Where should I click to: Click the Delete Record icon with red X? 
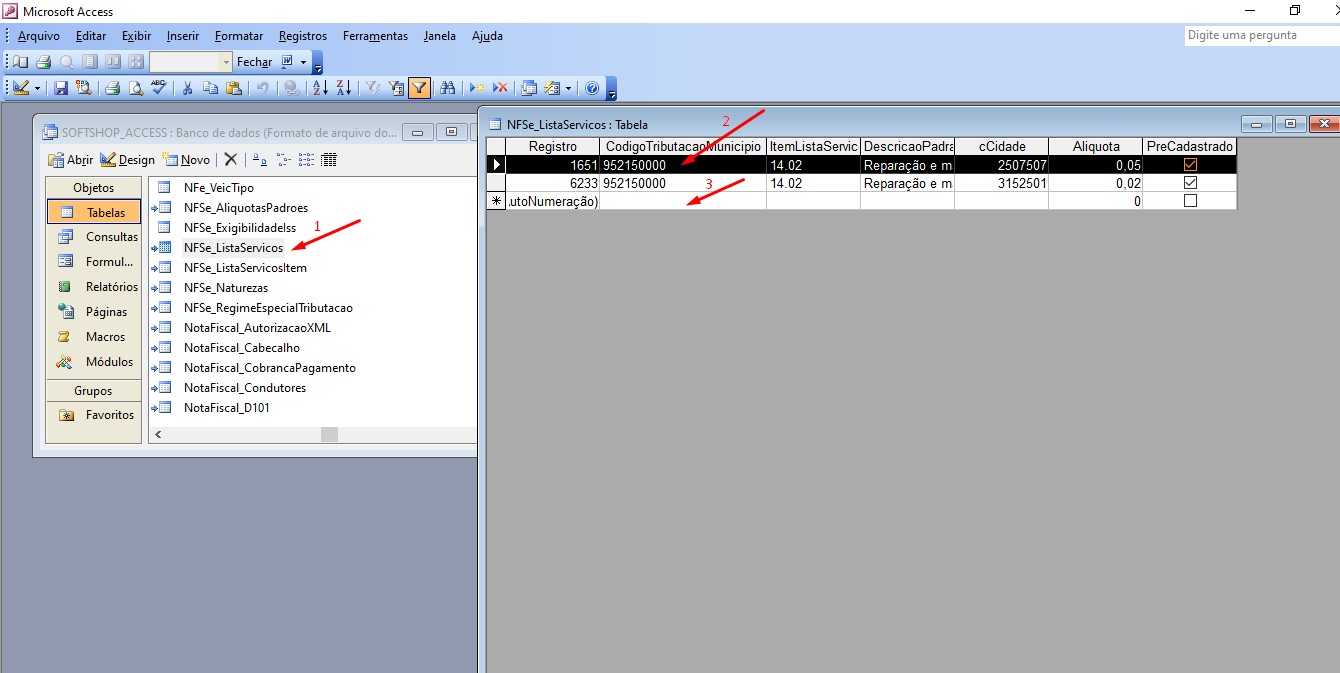(500, 88)
